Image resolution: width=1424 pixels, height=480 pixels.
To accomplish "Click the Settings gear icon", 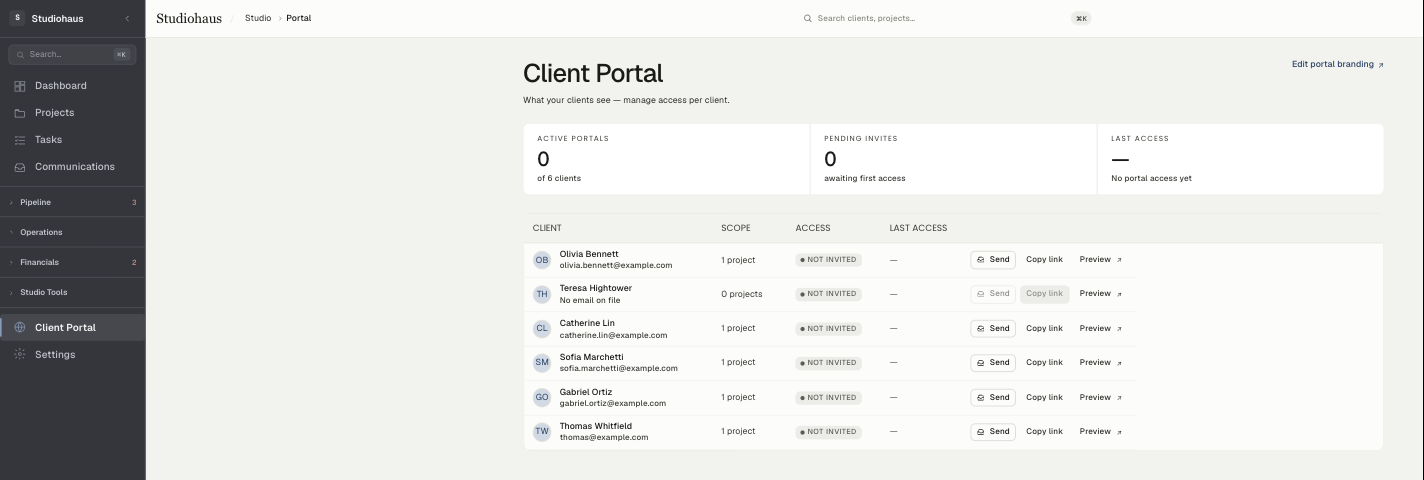I will [20, 354].
